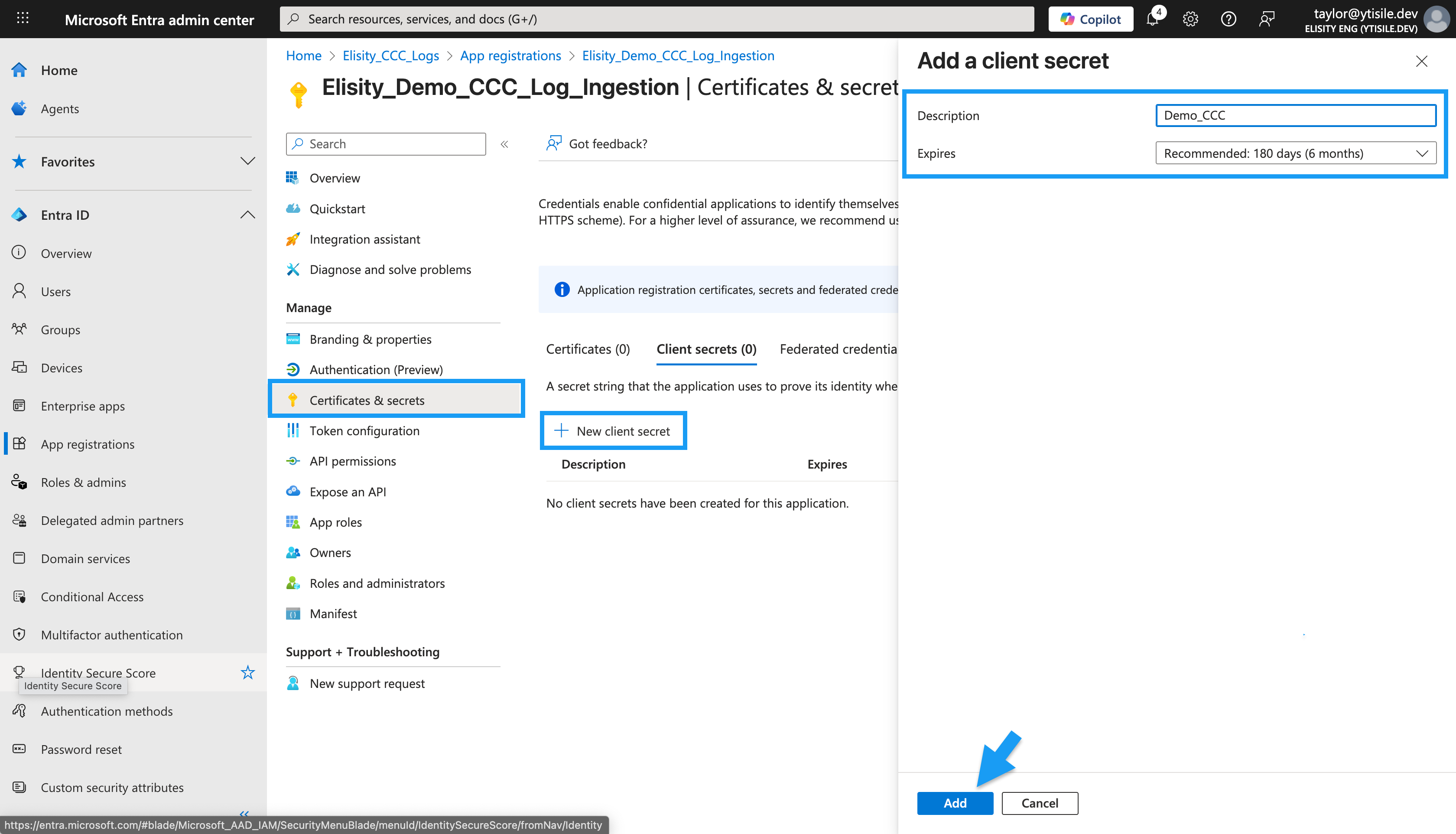Click the Quickstart cloud icon
Image resolution: width=1456 pixels, height=834 pixels.
click(x=293, y=208)
